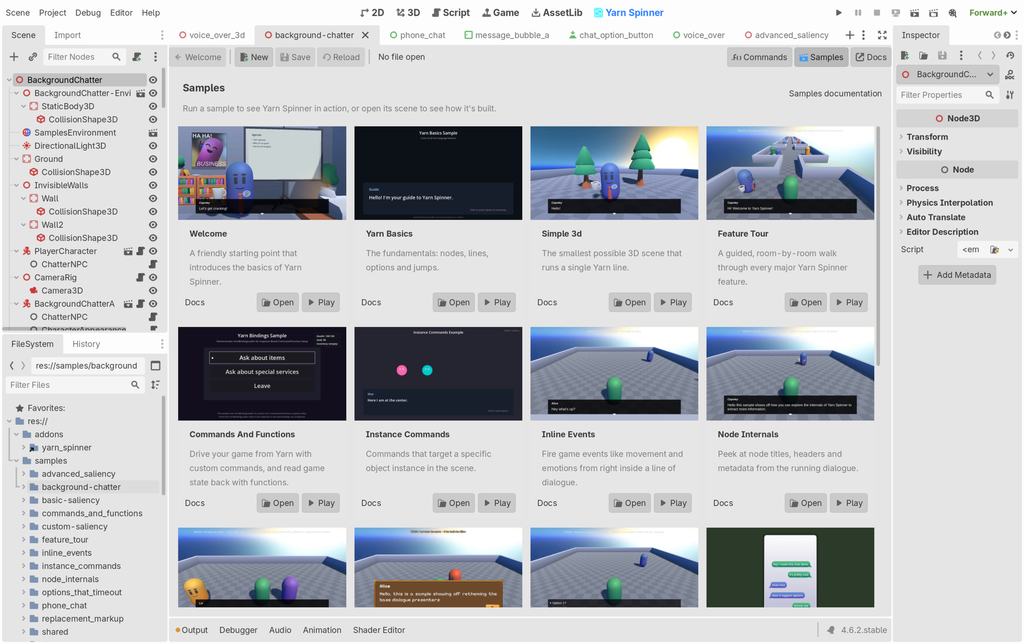Viewport: 1024px width, 644px height.
Task: Click the samples list vertical scrollbar
Action: tap(878, 246)
